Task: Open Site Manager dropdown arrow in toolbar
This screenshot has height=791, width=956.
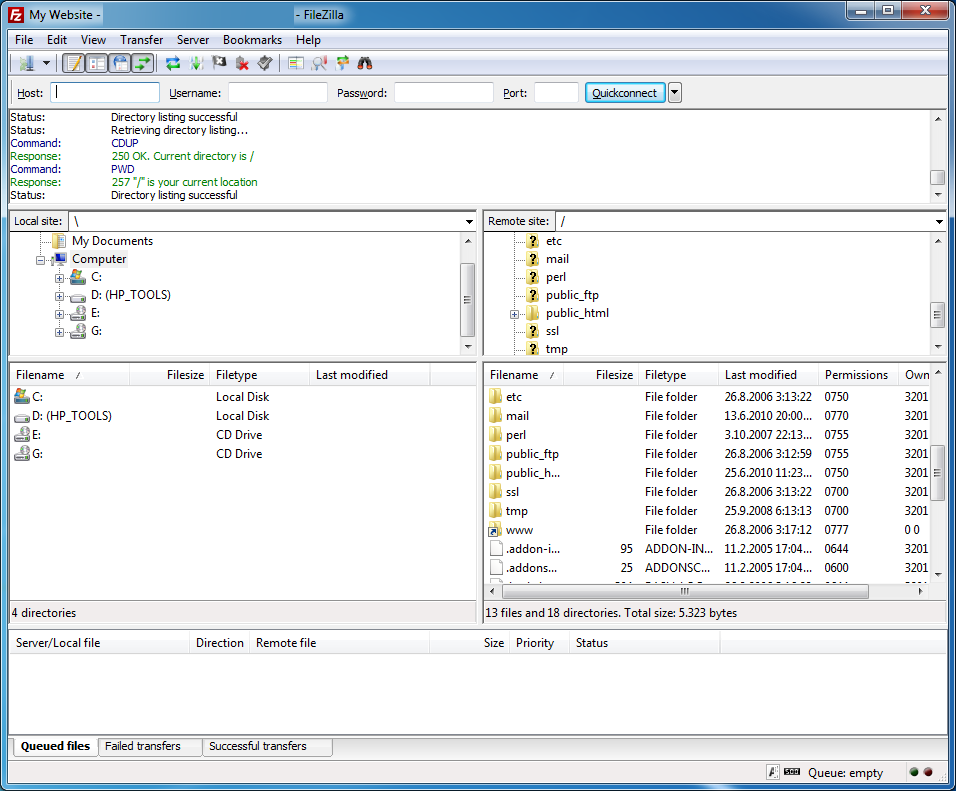Action: (46, 63)
